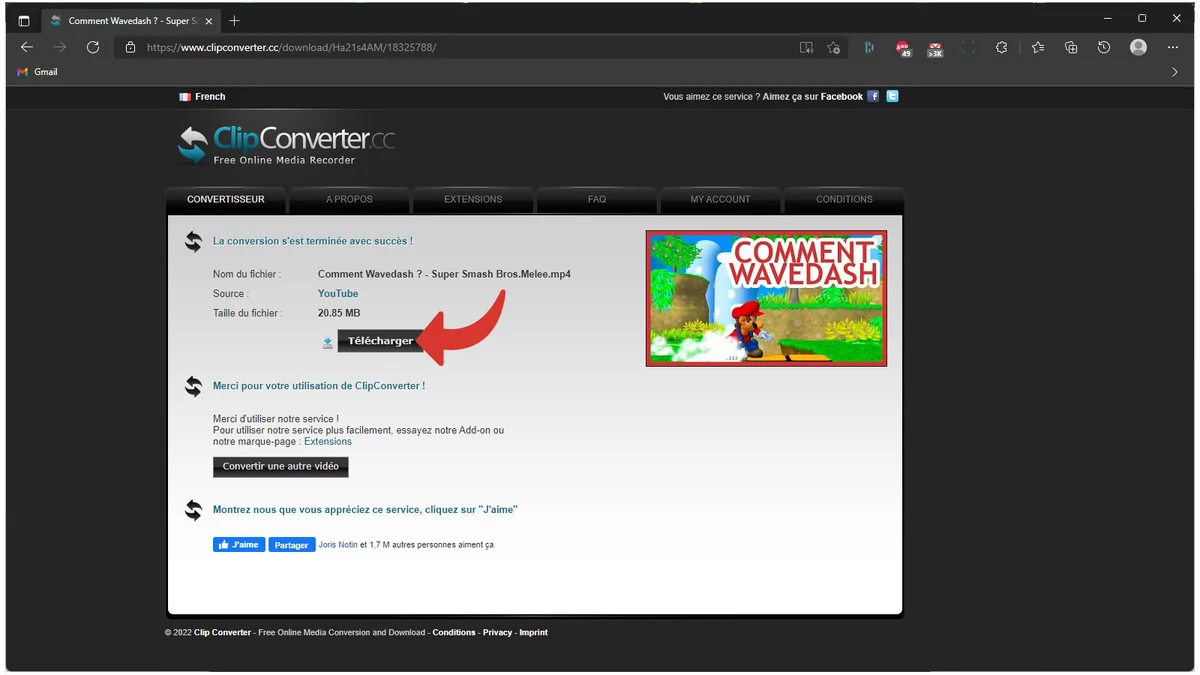Screen dimensions: 1200x675
Task: Click the ClipConverter.cc logo
Action: click(286, 145)
